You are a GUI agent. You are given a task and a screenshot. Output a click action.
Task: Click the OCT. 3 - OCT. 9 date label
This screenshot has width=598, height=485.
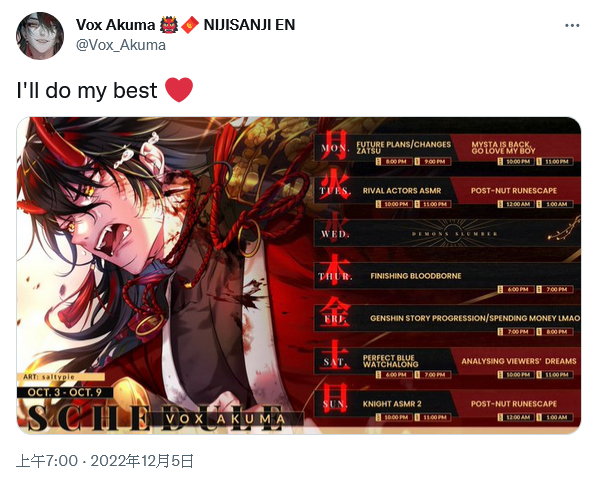coord(64,392)
